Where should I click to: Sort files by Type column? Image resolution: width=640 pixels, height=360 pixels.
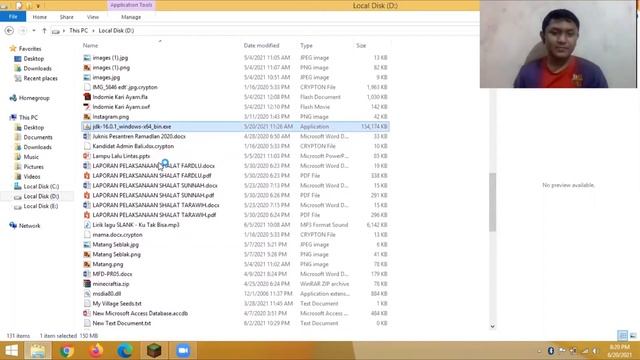click(306, 45)
